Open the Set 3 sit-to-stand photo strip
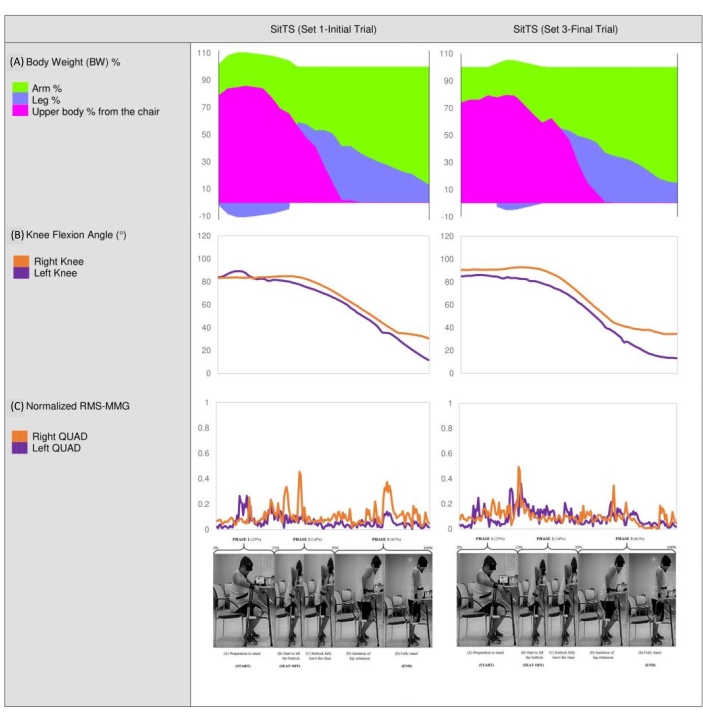 coord(566,599)
